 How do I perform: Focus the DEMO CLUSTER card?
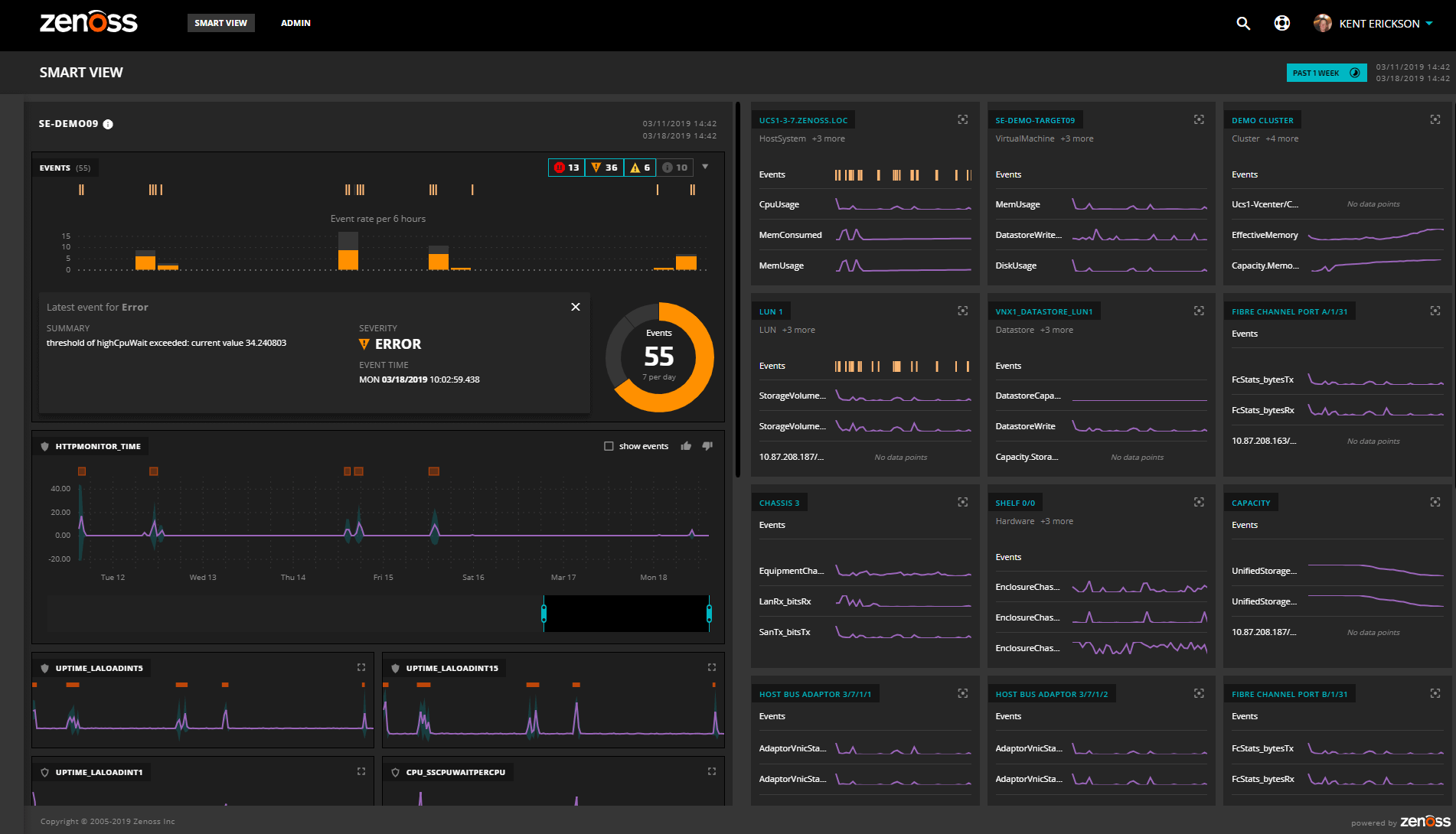pyautogui.click(x=1435, y=119)
